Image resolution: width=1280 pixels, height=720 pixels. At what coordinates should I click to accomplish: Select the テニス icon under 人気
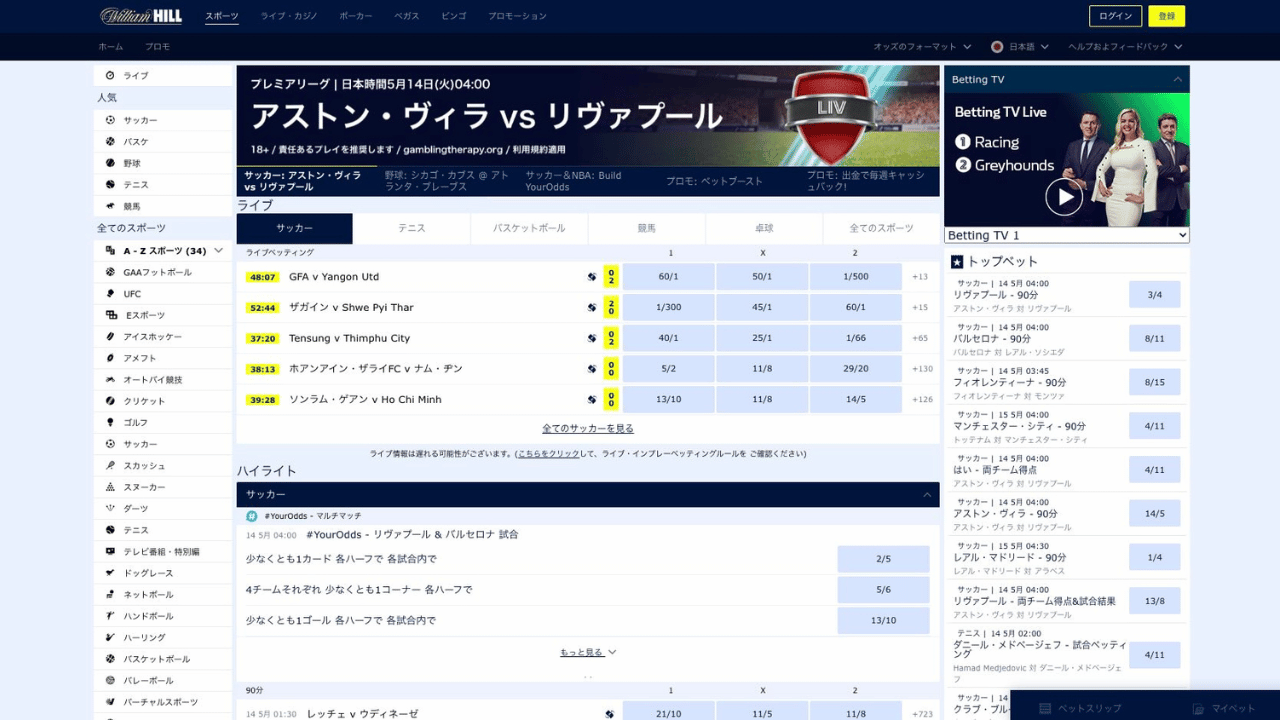(111, 185)
